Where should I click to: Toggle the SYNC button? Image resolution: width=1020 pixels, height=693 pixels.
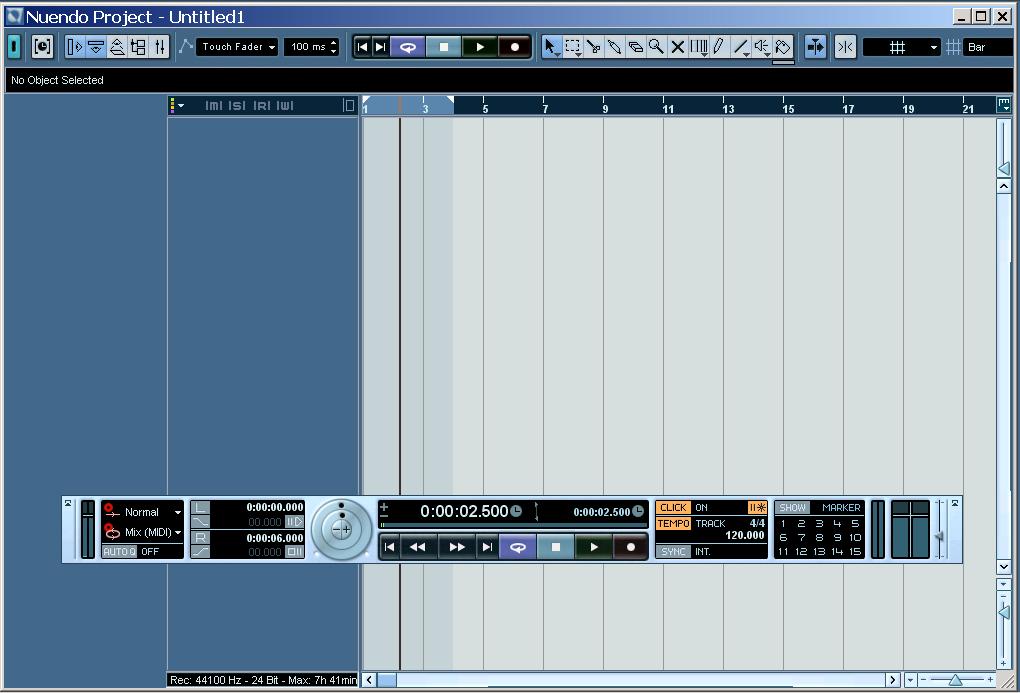coord(673,551)
